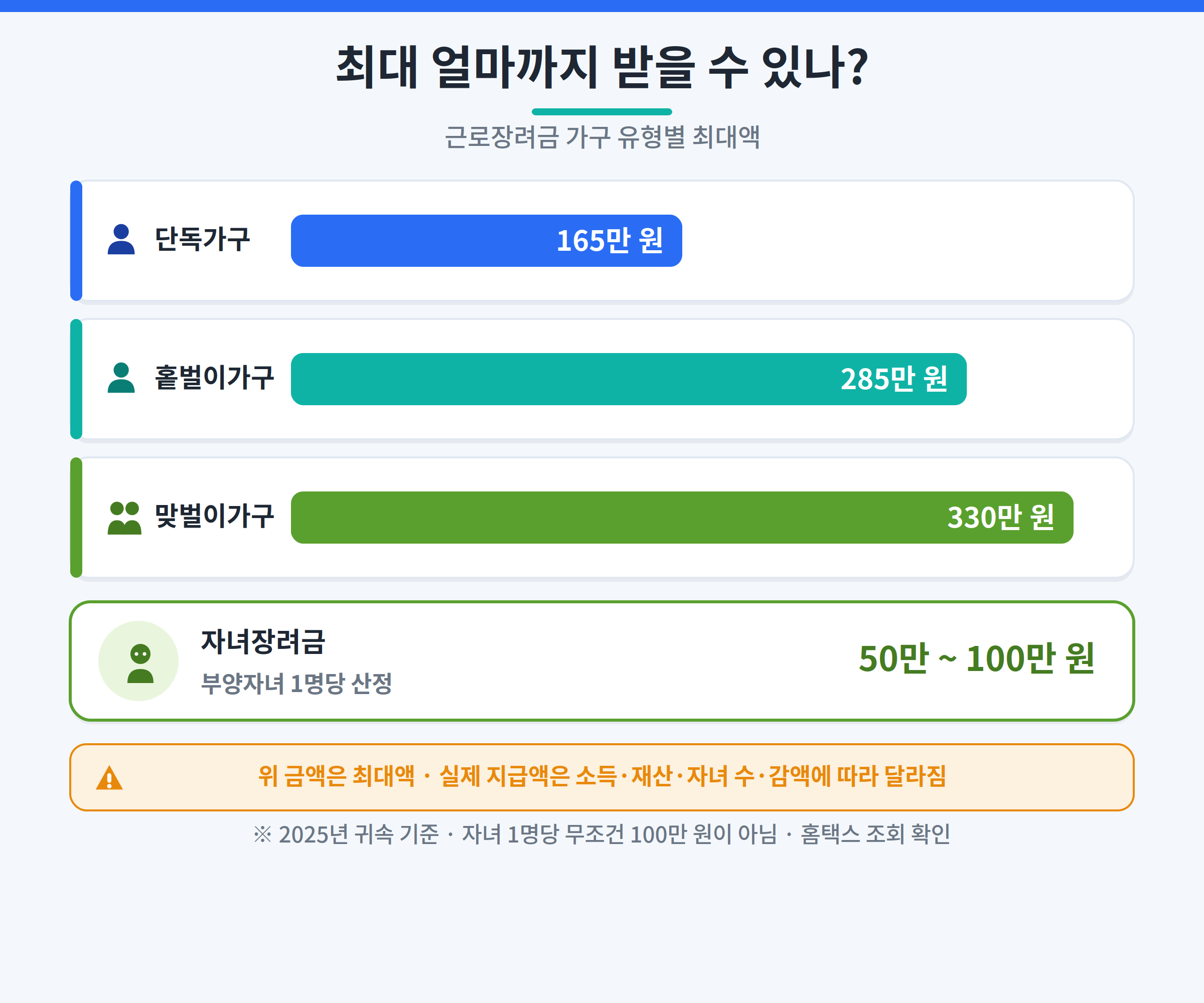Click the subtitle 근로장려금 가구 유형별 최대액
The image size is (1204, 1003).
pos(602,137)
